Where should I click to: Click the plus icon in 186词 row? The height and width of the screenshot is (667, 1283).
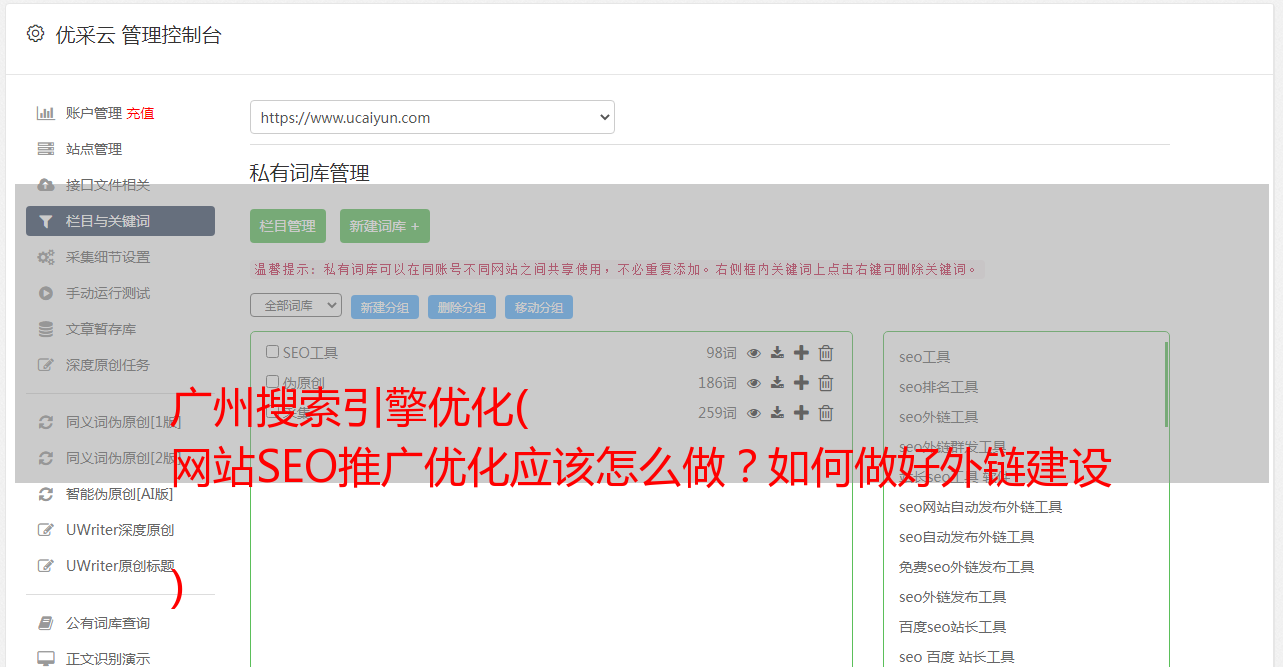(x=801, y=383)
